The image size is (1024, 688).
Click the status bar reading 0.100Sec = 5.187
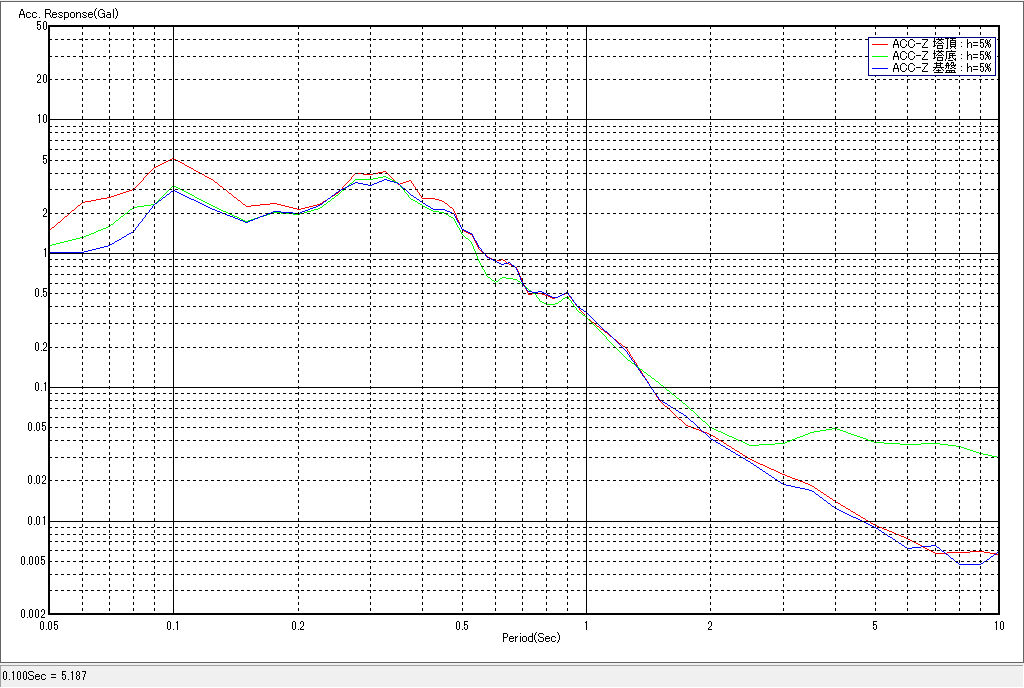[45, 676]
